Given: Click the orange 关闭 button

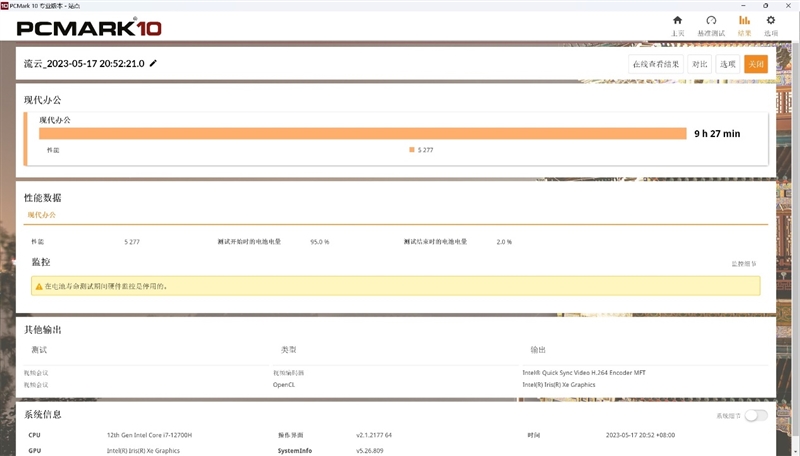Looking at the screenshot, I should (756, 64).
